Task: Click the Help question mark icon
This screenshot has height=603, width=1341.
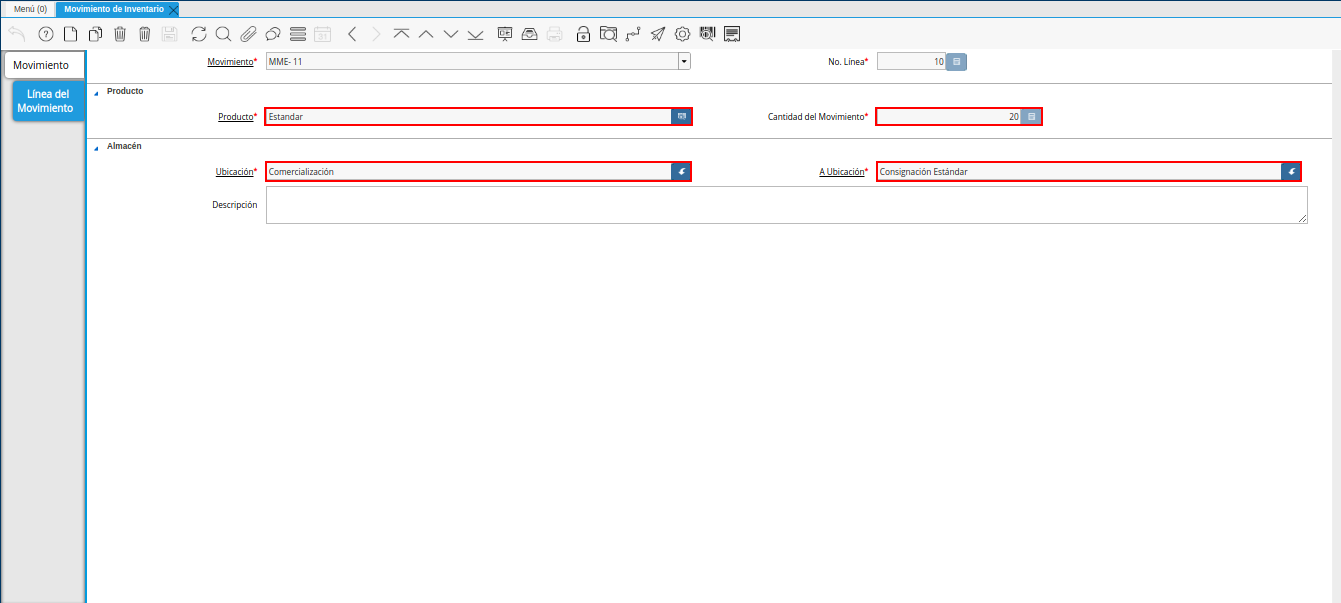Action: click(x=45, y=34)
